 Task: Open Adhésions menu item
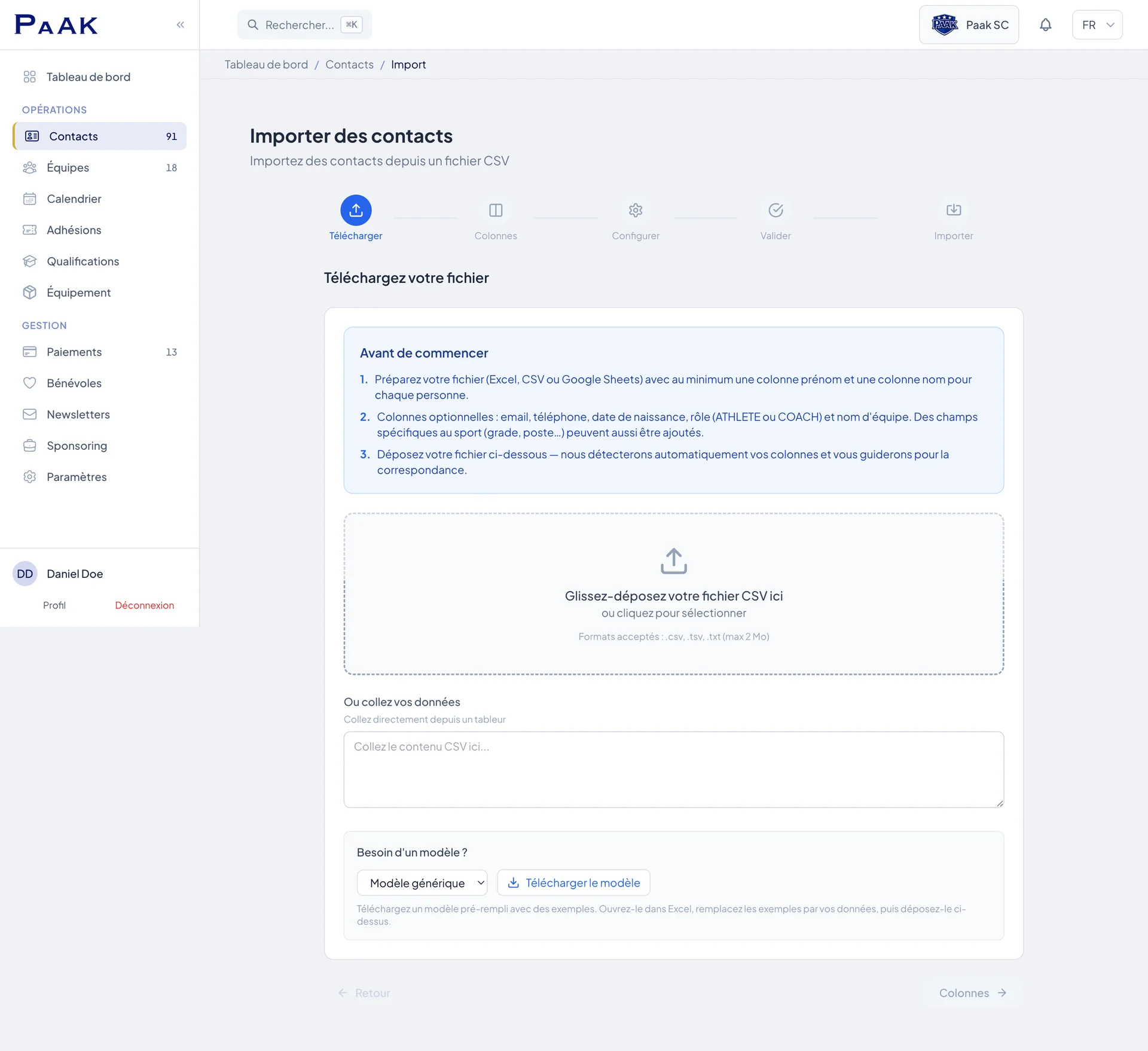click(x=99, y=230)
